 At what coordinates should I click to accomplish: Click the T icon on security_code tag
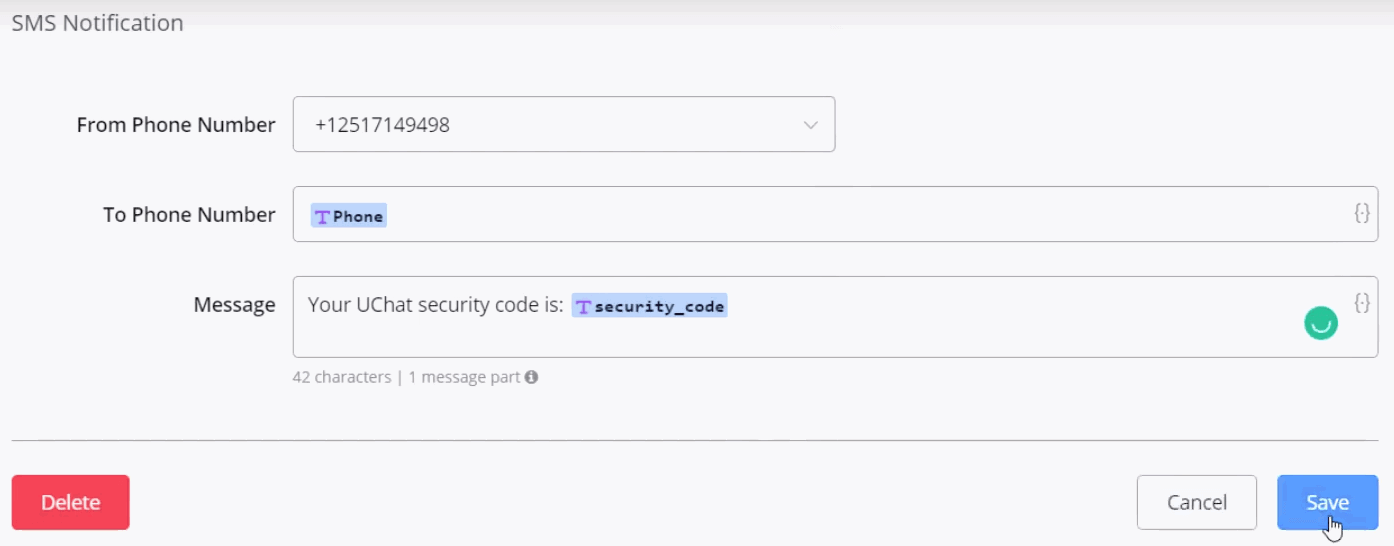point(584,306)
